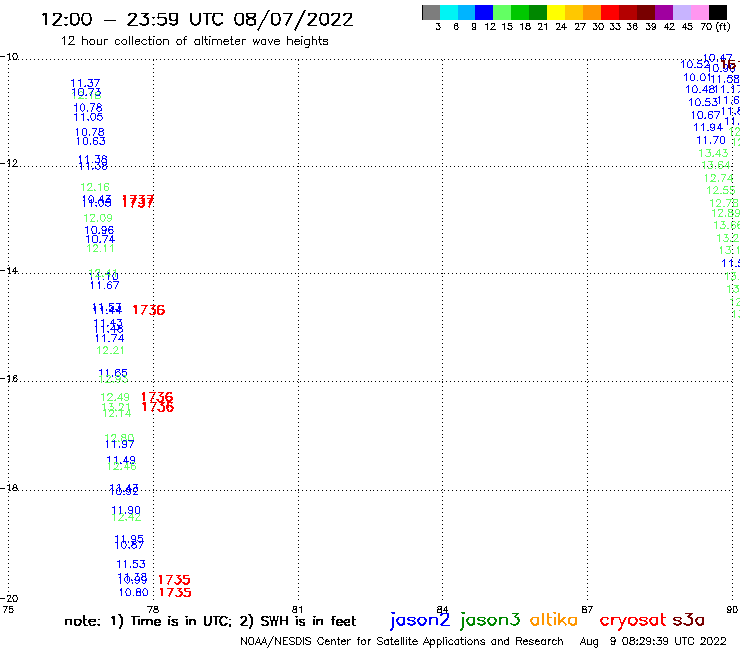The height and width of the screenshot is (650, 740).
Task: Click the longitude axis label 78
Action: 153,609
